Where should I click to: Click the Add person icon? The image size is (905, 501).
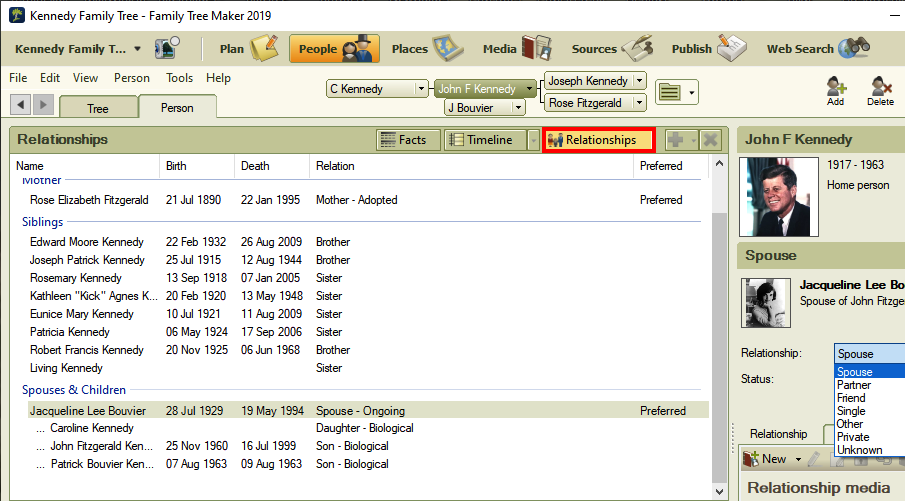(836, 91)
